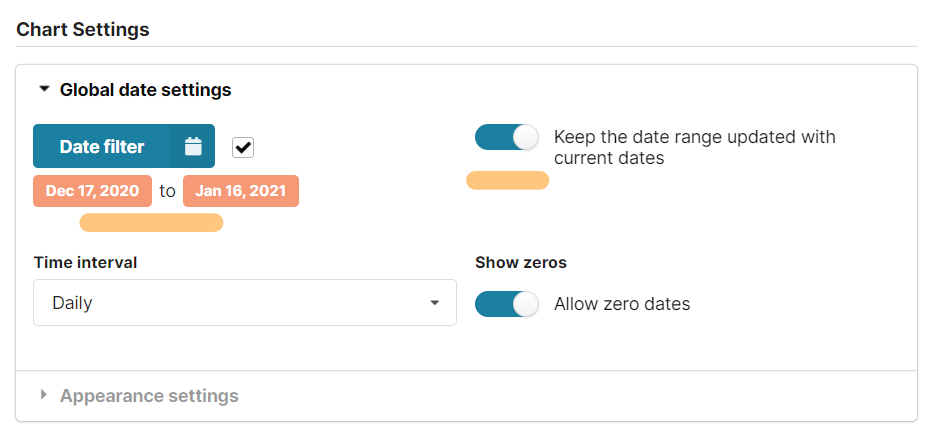Click the Time interval field label
This screenshot has width=926, height=426.
click(85, 263)
